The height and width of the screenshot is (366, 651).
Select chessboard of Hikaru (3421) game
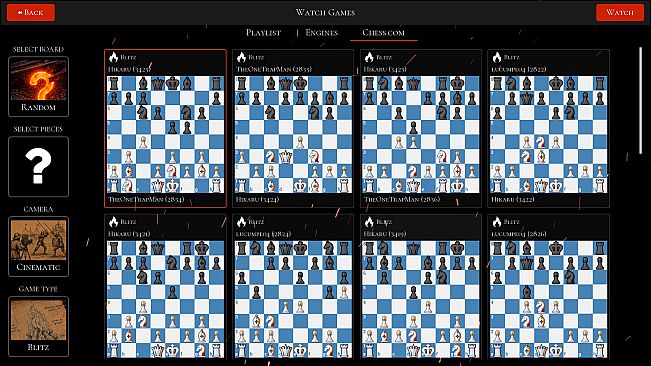165,299
